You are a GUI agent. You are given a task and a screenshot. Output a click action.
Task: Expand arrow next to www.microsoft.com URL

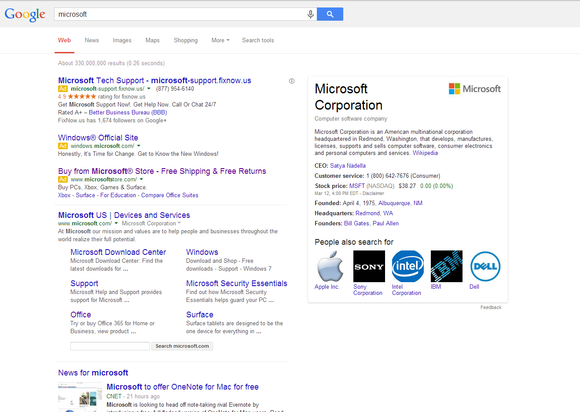(x=116, y=223)
